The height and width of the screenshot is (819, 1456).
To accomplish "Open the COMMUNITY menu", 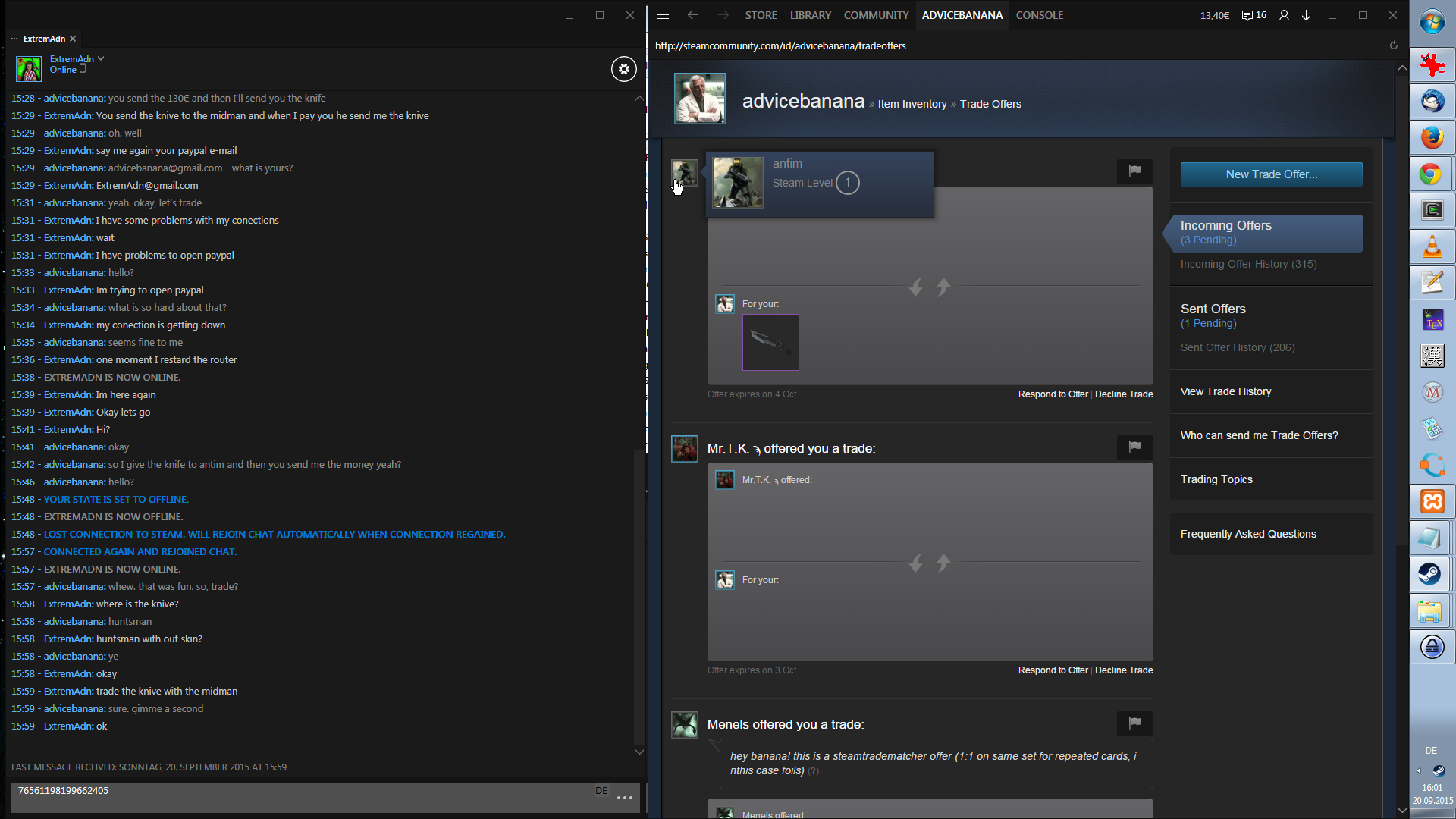I will coord(876,15).
